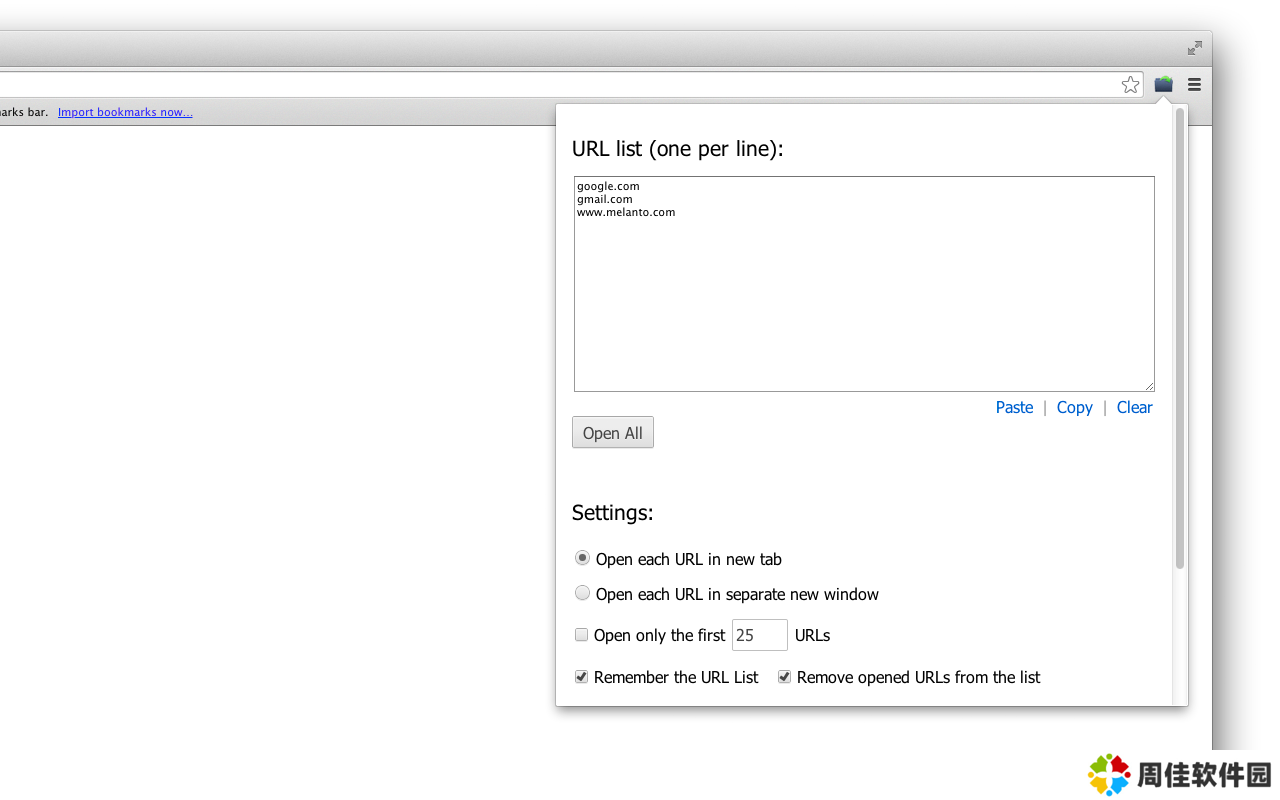Click the URL count field showing 25

point(759,635)
